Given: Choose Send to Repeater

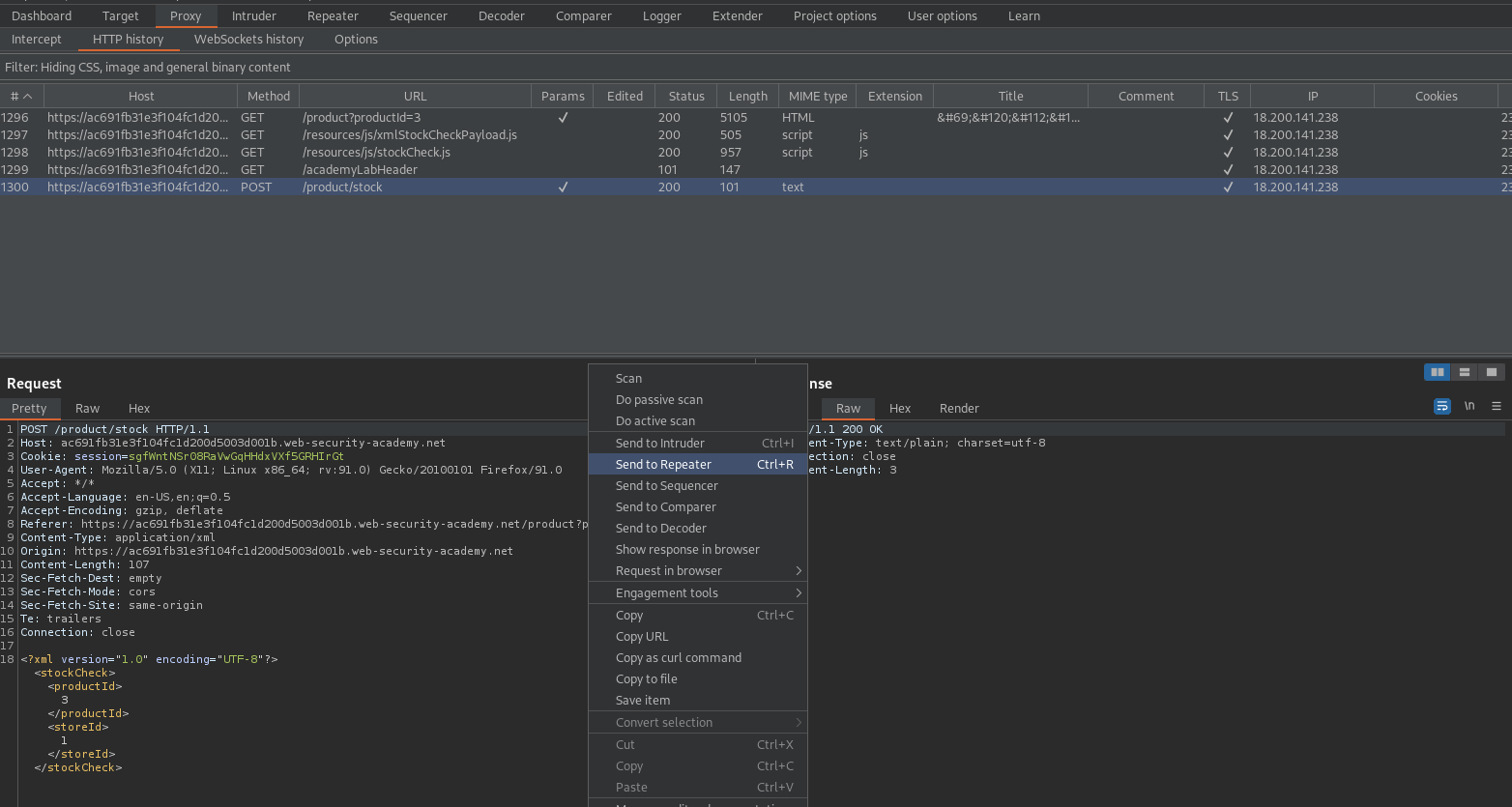Looking at the screenshot, I should 698,465.
